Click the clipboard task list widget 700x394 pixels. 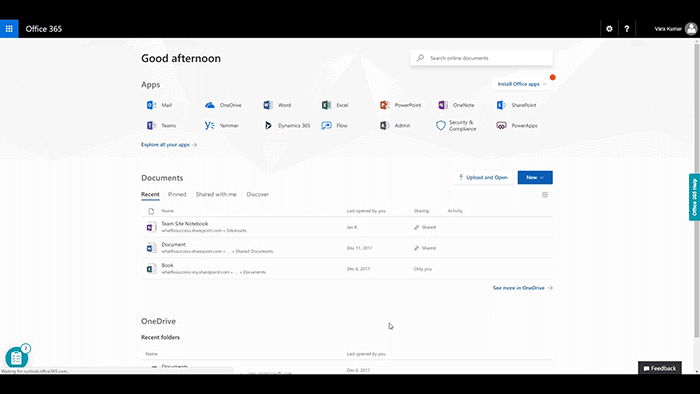tap(17, 357)
